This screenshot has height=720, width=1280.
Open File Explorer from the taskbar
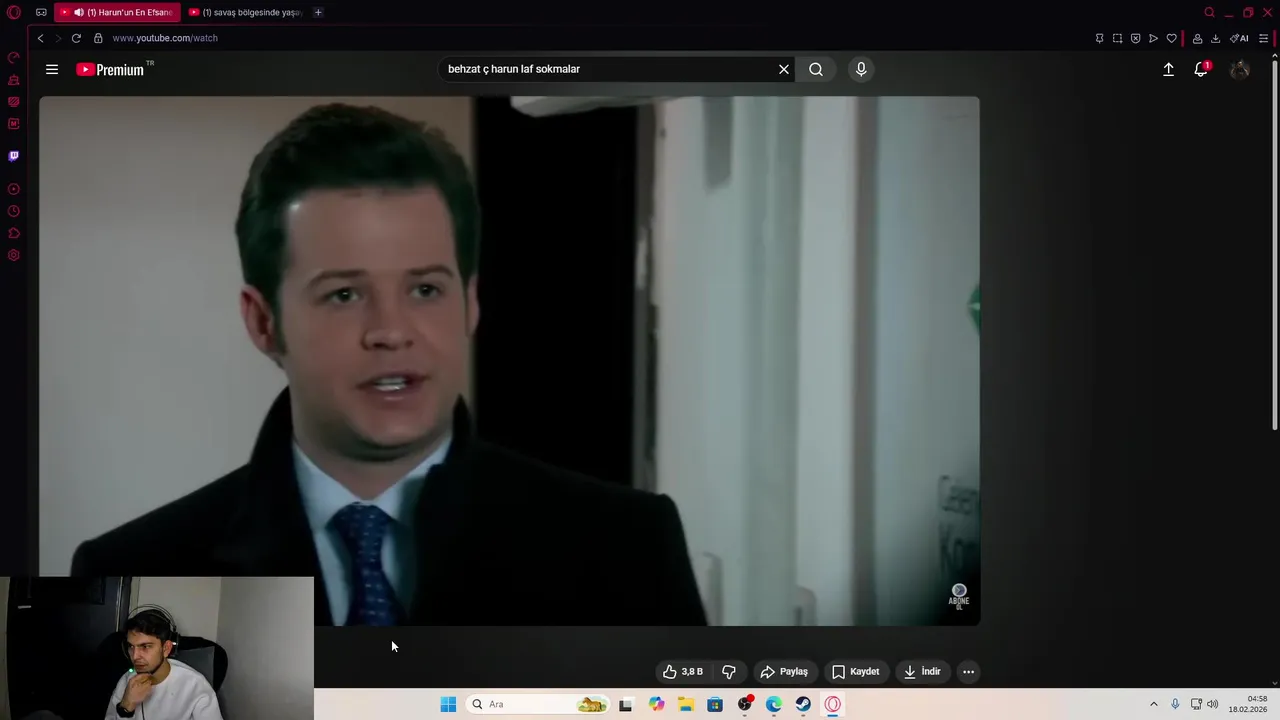pyautogui.click(x=686, y=704)
